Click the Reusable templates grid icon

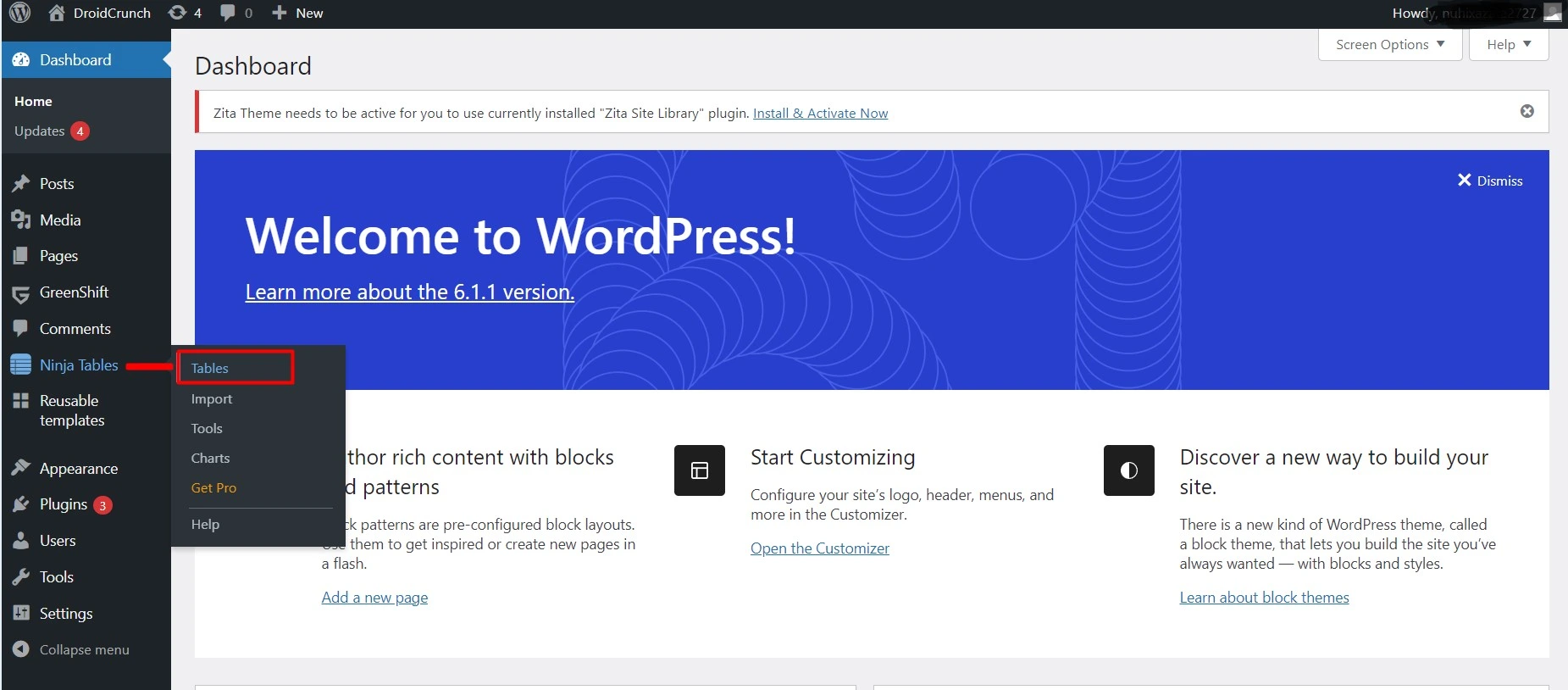[21, 401]
